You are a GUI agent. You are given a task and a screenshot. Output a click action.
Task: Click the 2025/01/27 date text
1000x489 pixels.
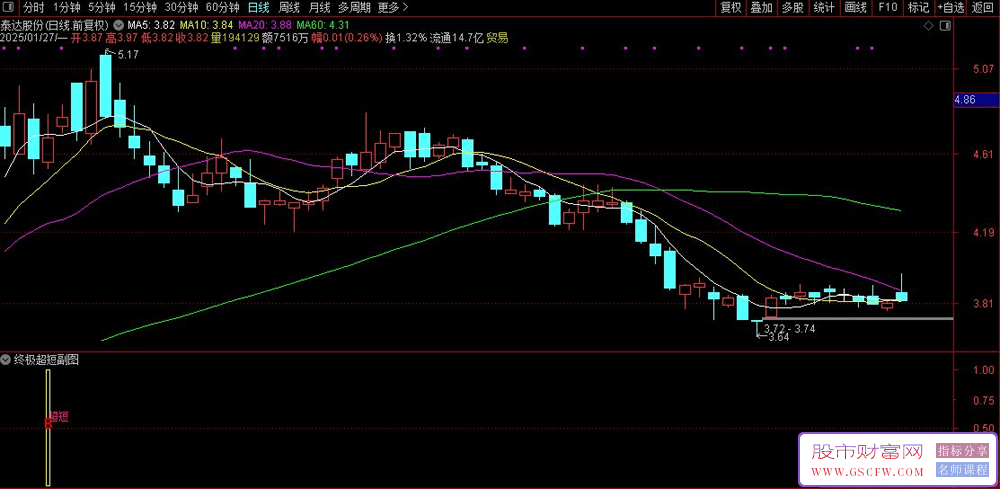click(27, 38)
